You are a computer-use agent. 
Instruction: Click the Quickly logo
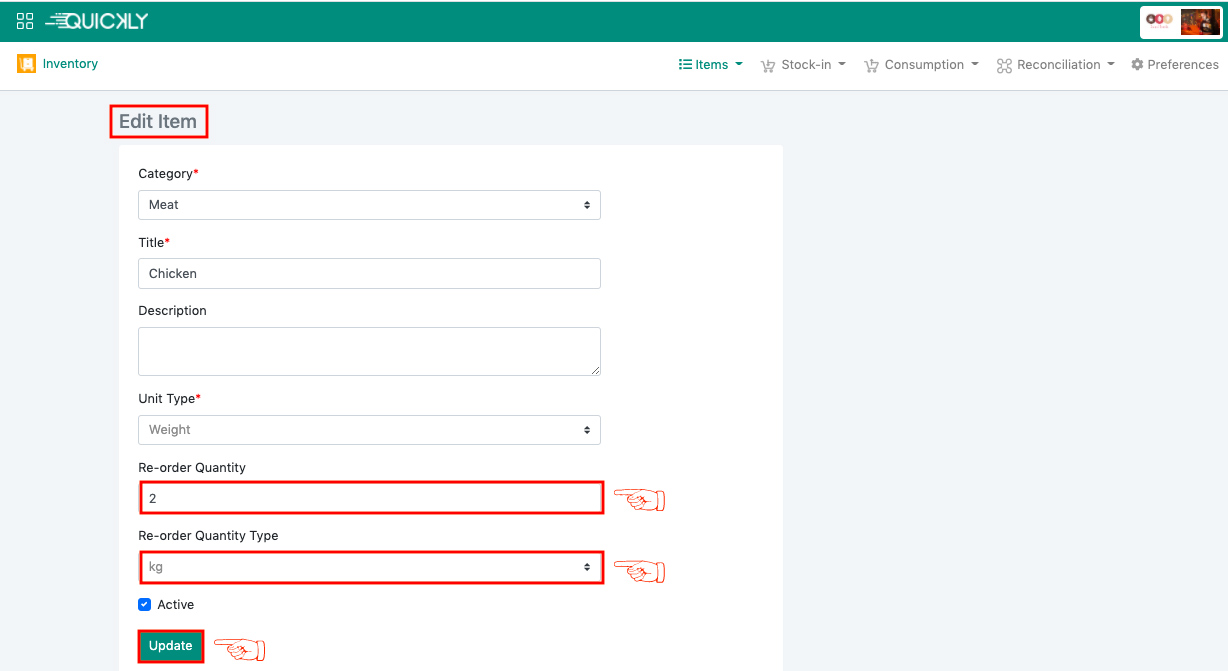(x=97, y=21)
